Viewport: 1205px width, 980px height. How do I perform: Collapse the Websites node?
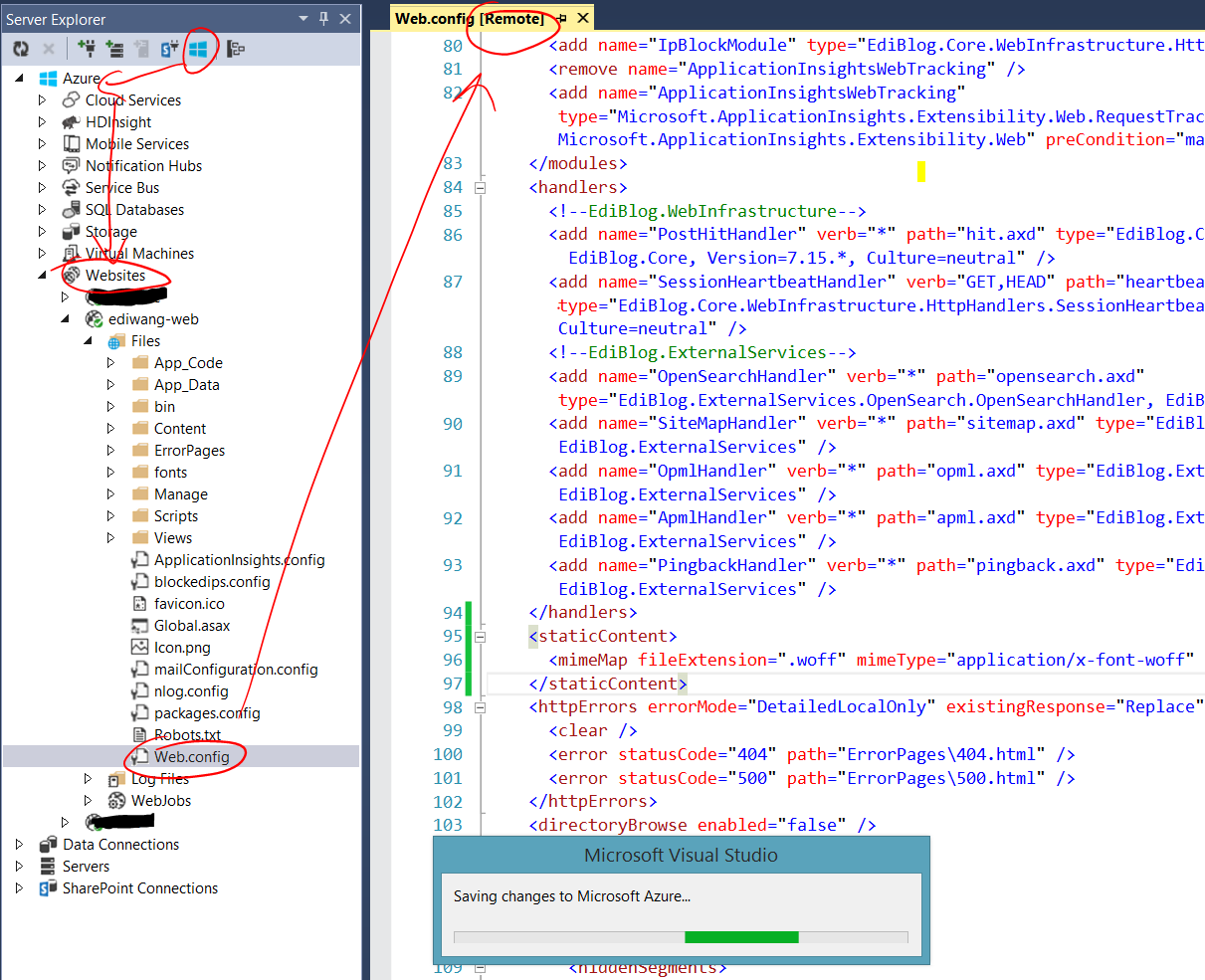pyautogui.click(x=43, y=275)
